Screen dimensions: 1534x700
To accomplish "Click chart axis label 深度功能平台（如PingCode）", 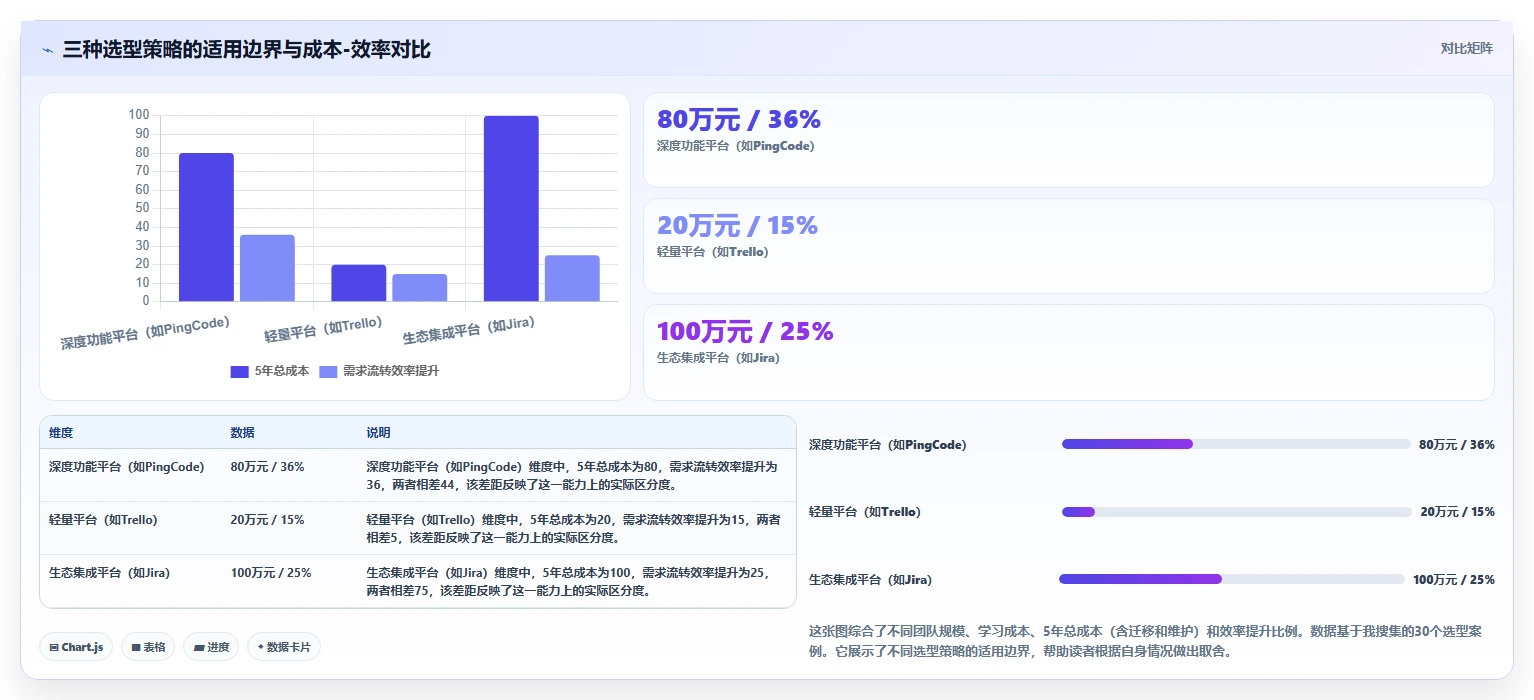I will tap(145, 333).
